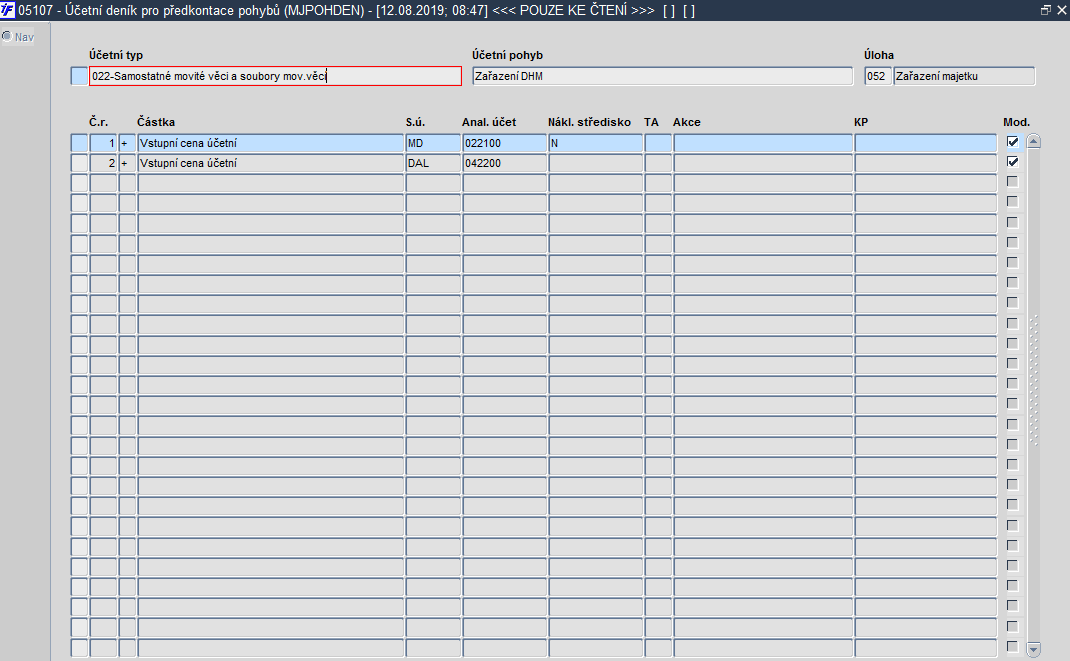Click the analytic account cell 042200
Image resolution: width=1070 pixels, height=661 pixels.
coord(504,163)
